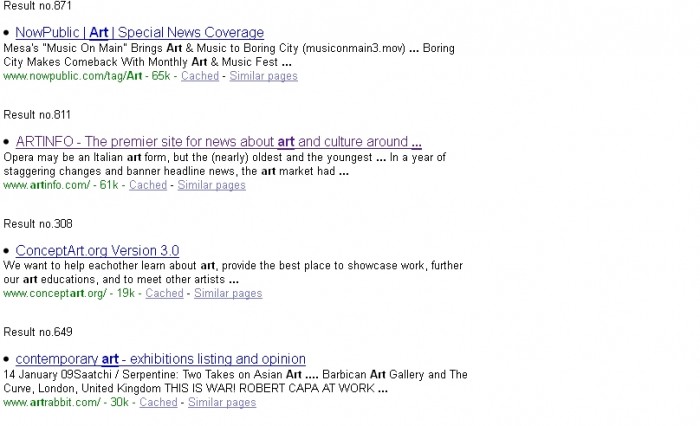
Task: Open ConceptArt.org Version 3.0 link
Action: coord(97,251)
